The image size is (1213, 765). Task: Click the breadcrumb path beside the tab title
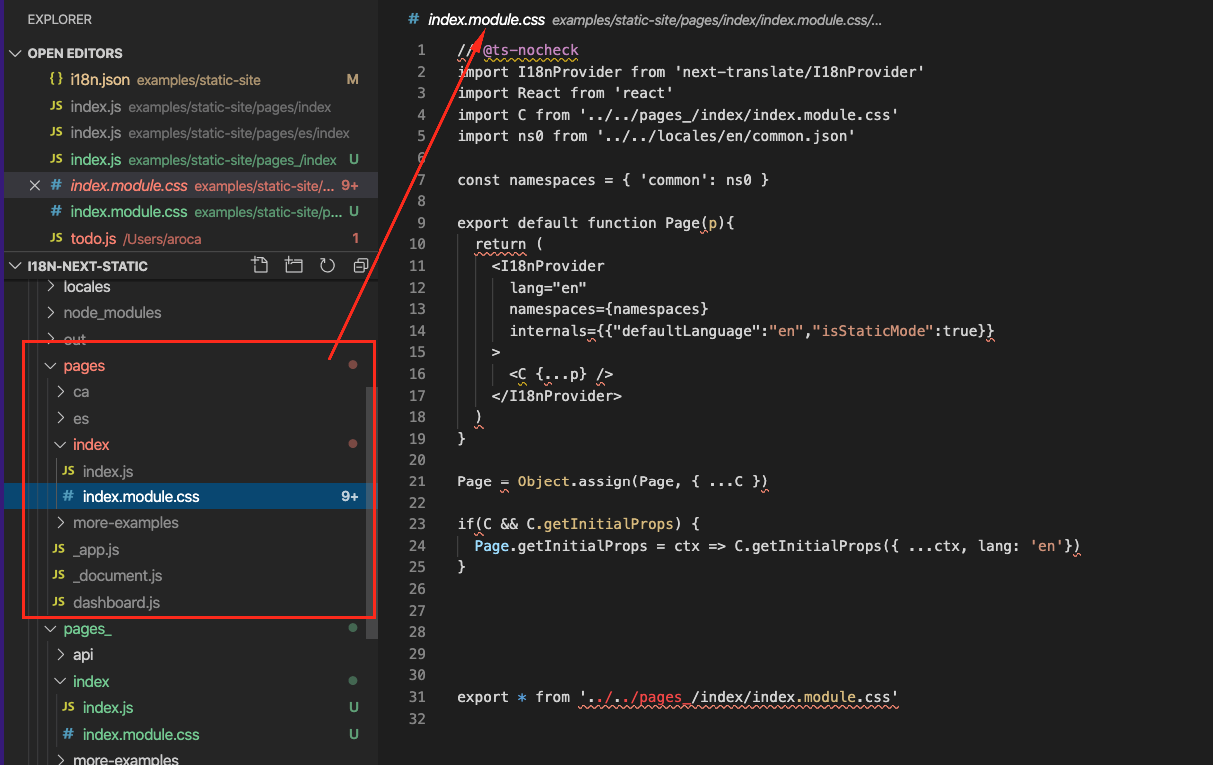pos(717,20)
